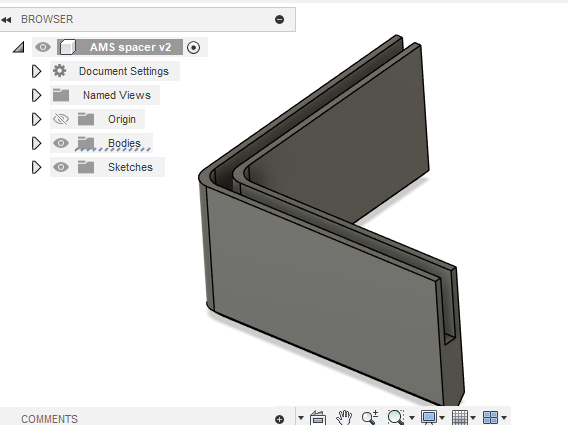Expand the Comments panel with plus button

pyautogui.click(x=279, y=420)
